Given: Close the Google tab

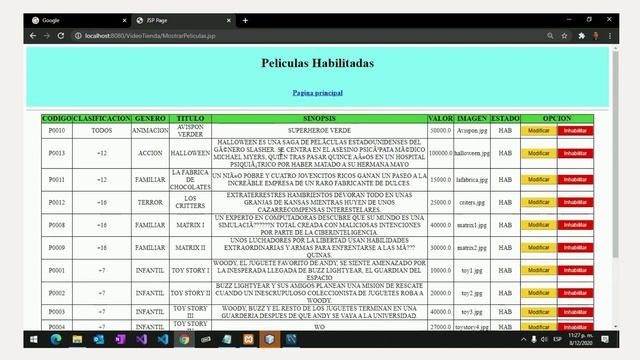Looking at the screenshot, I should 124,20.
